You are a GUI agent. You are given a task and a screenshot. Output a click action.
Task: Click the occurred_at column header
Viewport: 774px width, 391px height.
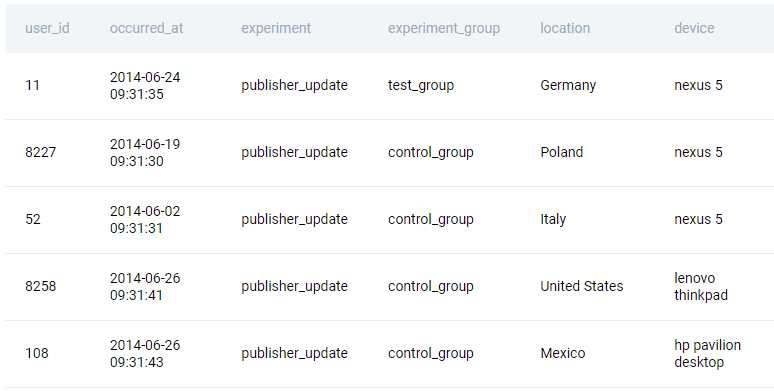click(147, 28)
